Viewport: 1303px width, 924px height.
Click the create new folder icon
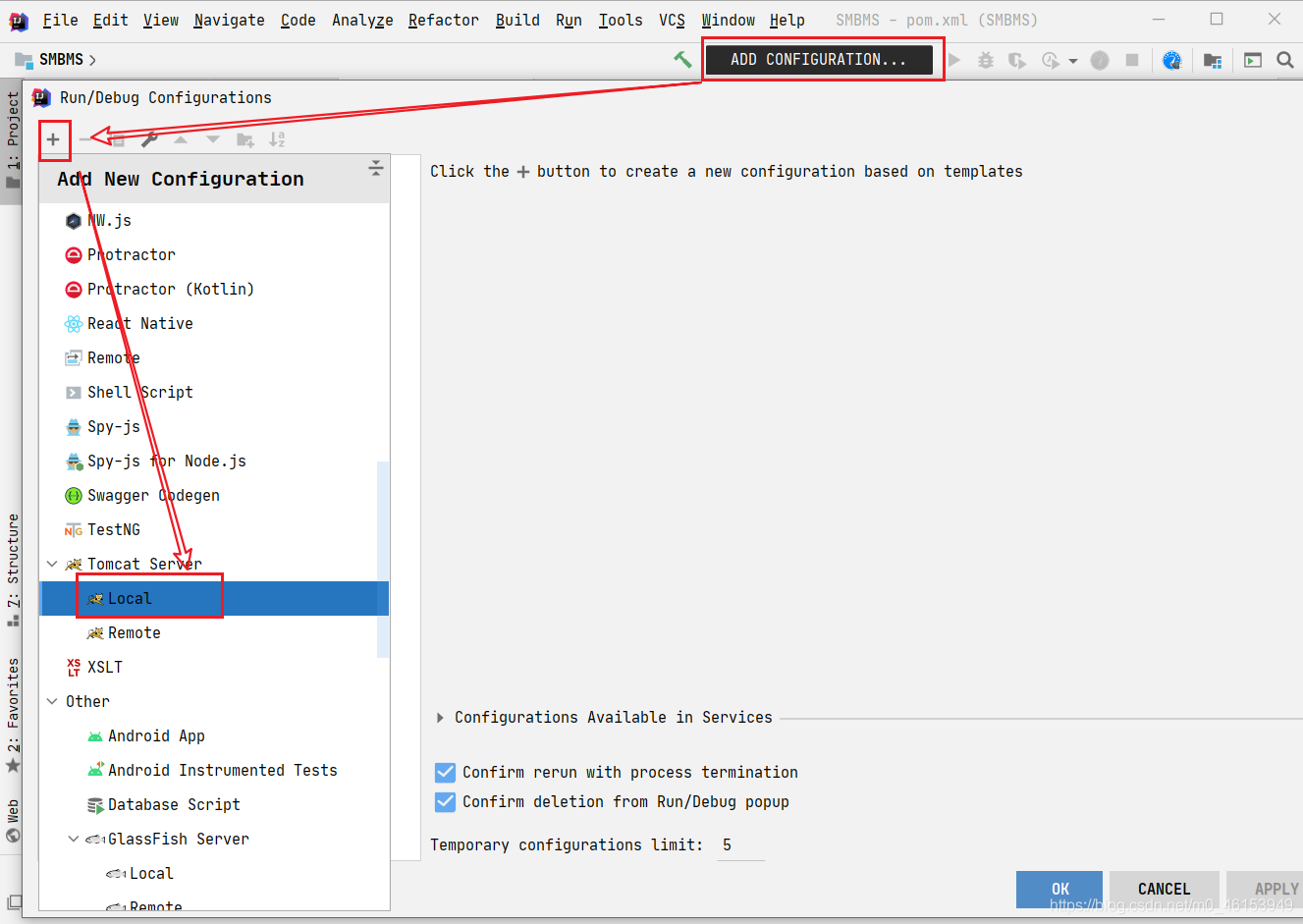(245, 139)
